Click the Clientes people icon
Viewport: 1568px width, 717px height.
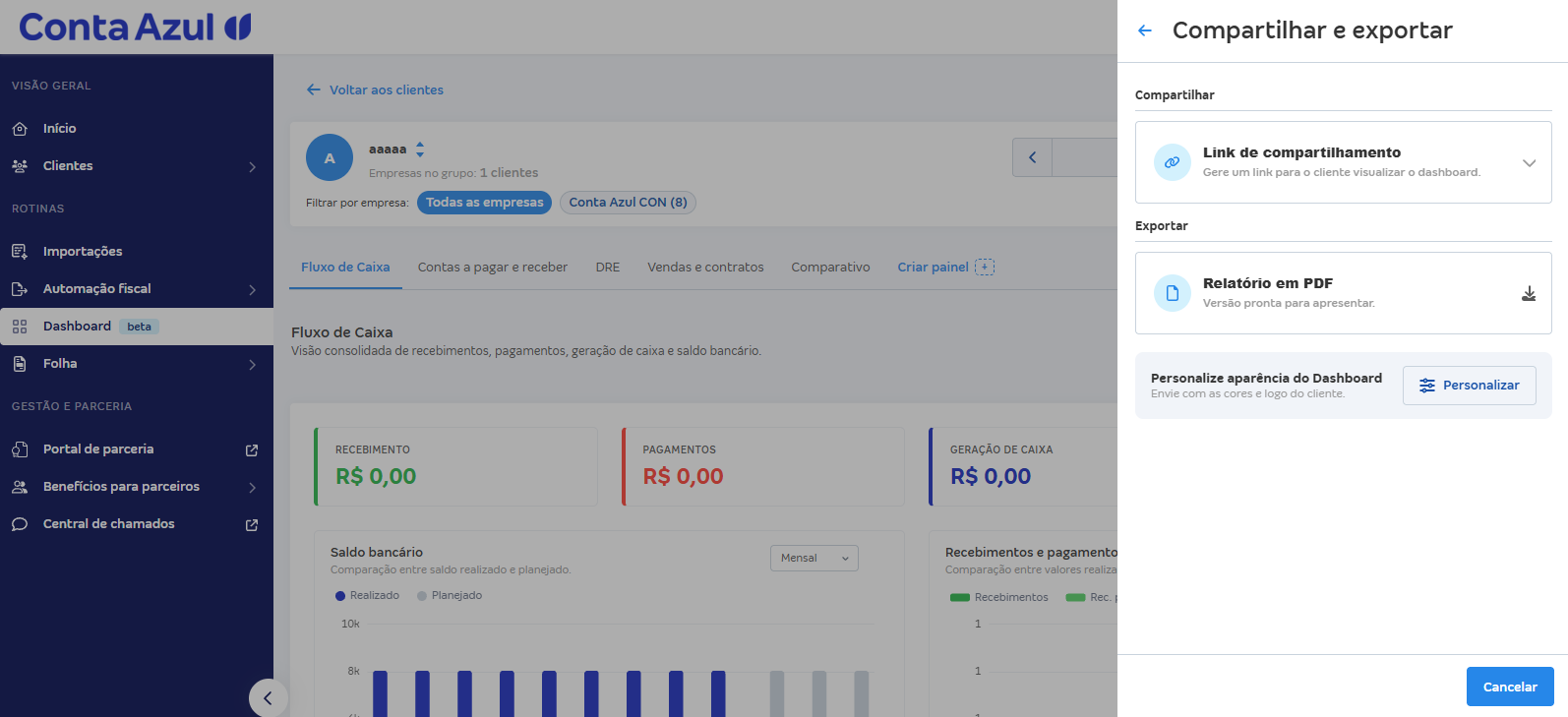[20, 166]
